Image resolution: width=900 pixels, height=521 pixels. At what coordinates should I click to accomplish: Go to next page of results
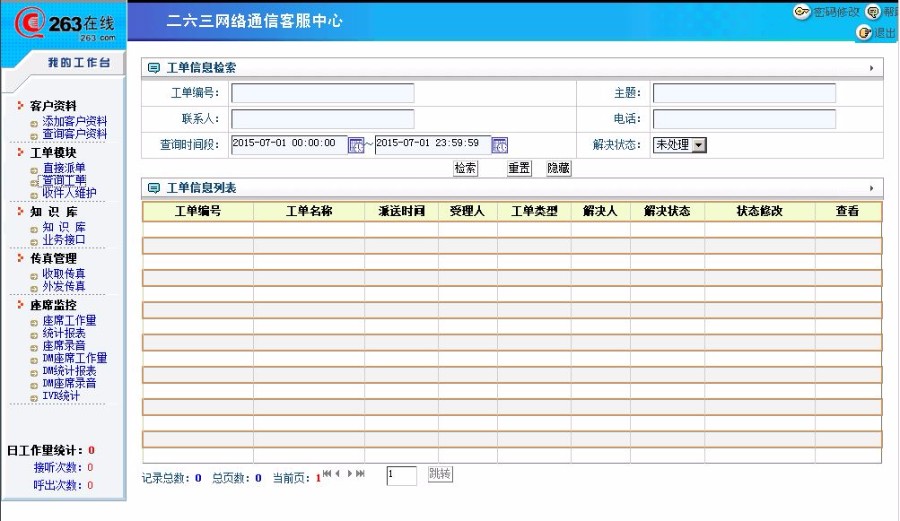tap(350, 473)
